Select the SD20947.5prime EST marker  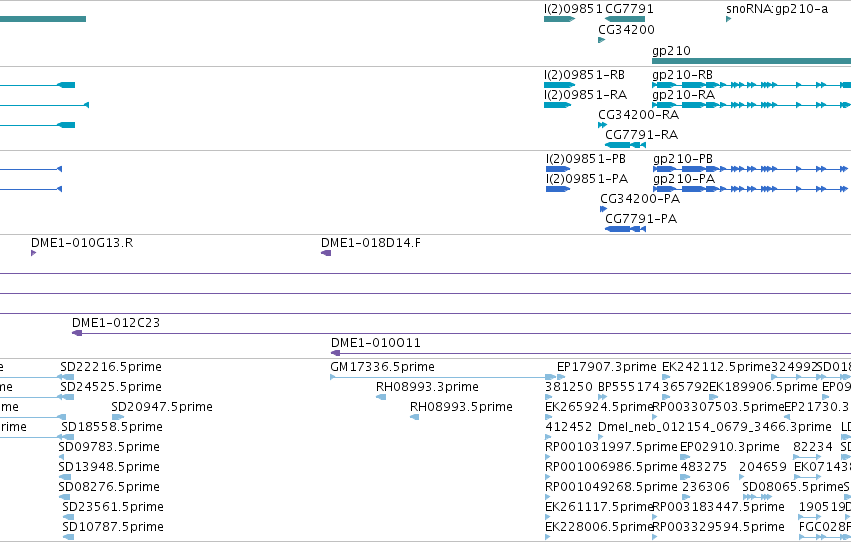pos(118,417)
